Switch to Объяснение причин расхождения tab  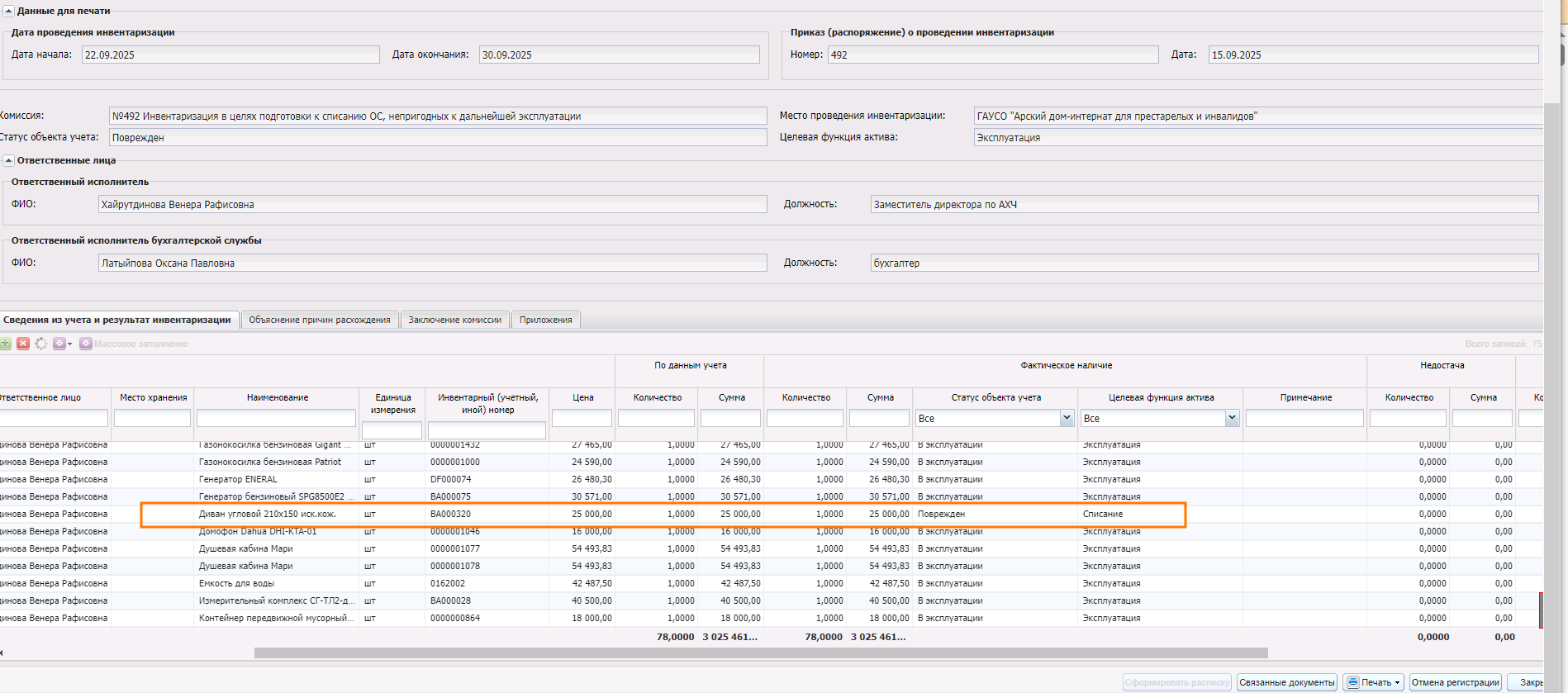pyautogui.click(x=320, y=320)
